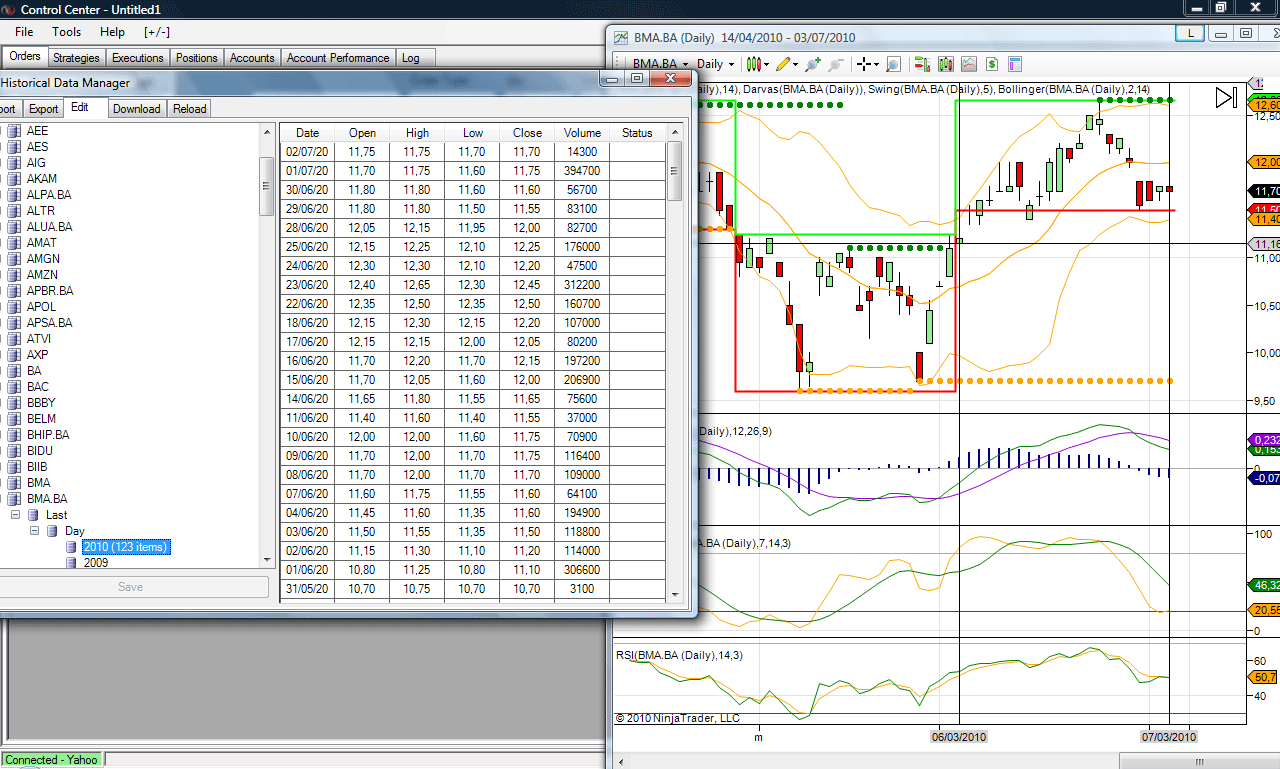This screenshot has width=1280, height=769.
Task: Click the database icon beside the Day node
Action: tap(52, 531)
